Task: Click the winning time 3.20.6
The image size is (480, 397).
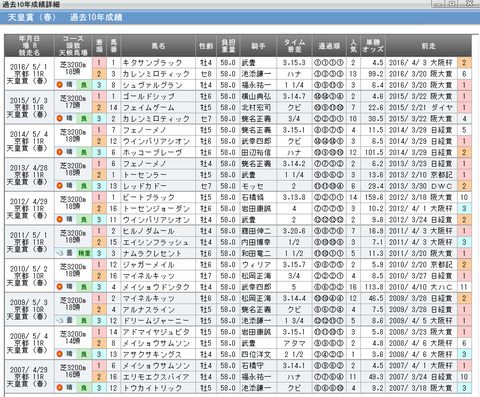Action: click(294, 231)
